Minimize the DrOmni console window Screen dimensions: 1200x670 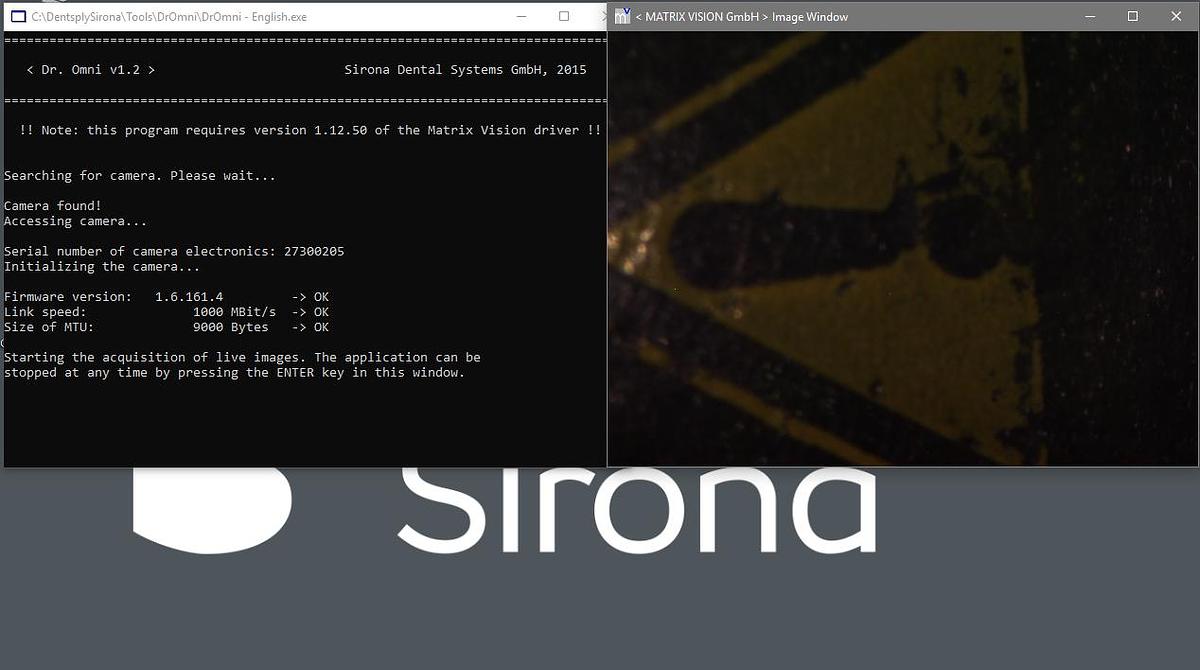tap(521, 17)
